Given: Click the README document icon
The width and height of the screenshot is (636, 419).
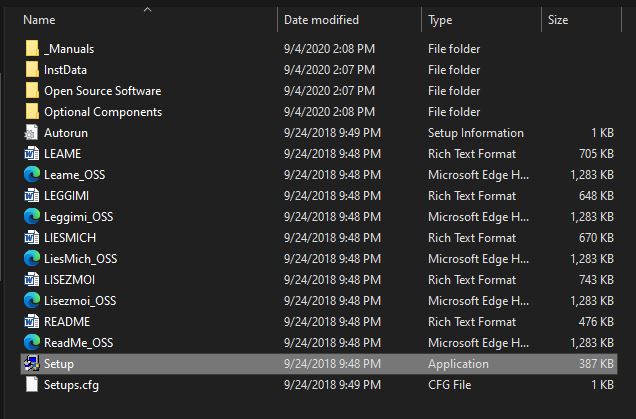Looking at the screenshot, I should 32,322.
